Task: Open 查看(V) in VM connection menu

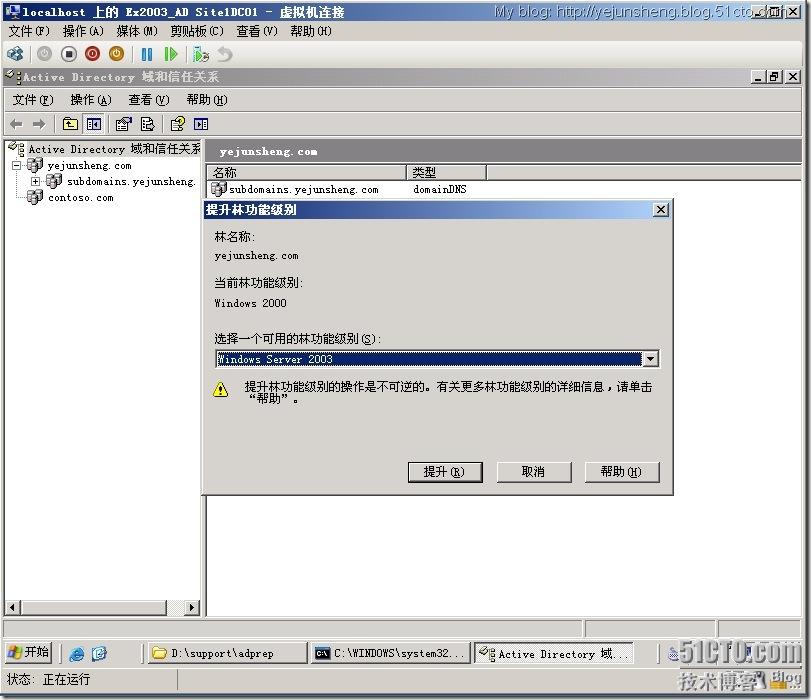Action: point(257,31)
